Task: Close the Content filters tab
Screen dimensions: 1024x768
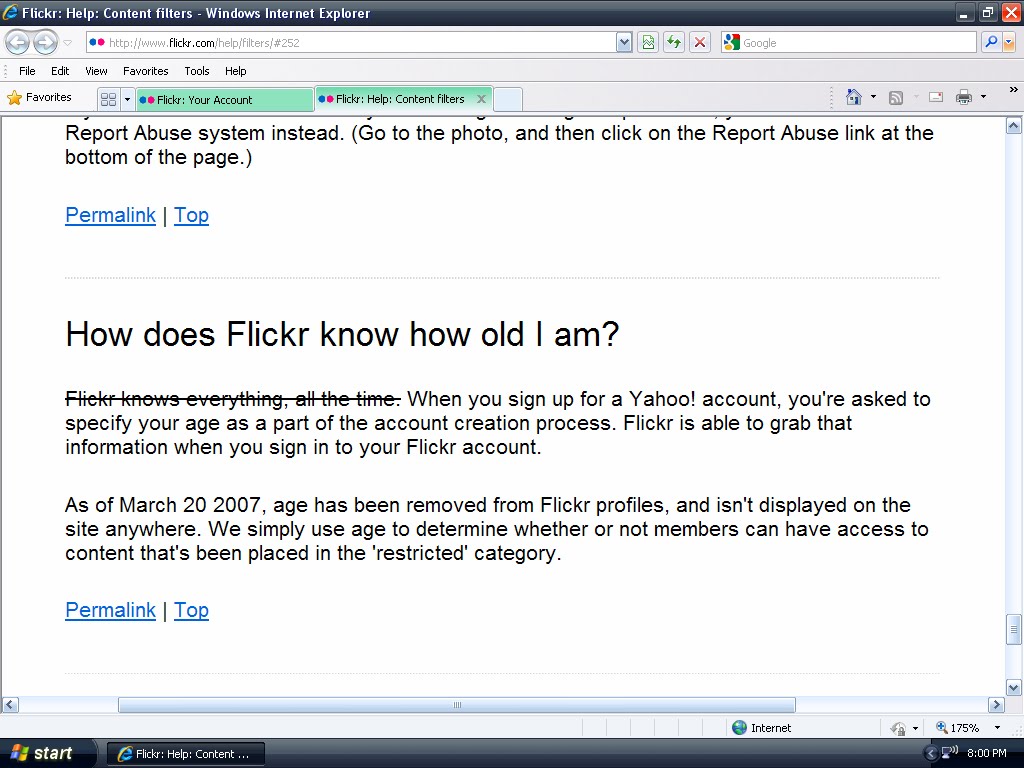Action: click(x=481, y=99)
